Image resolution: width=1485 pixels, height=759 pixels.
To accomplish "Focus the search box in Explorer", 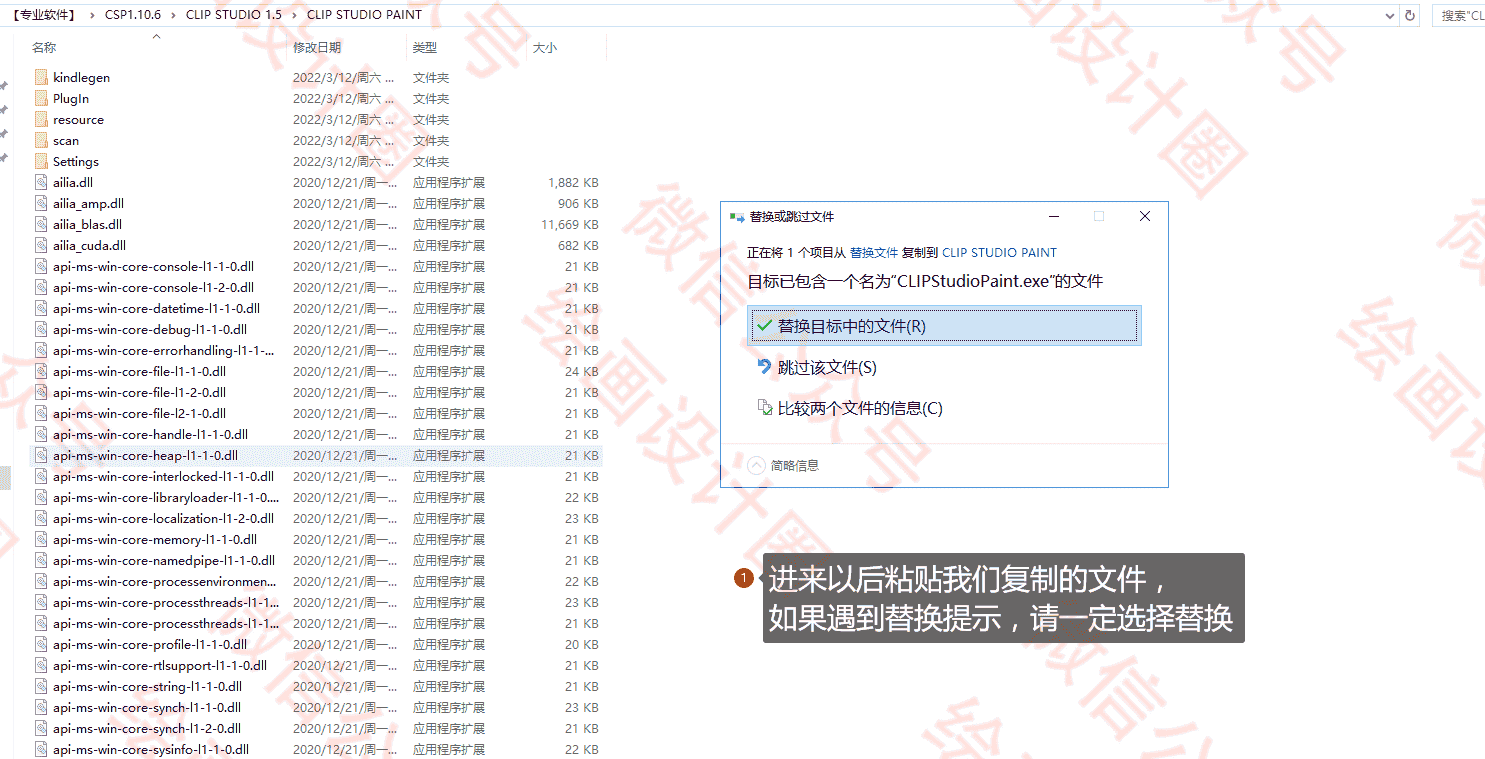I will click(1460, 15).
